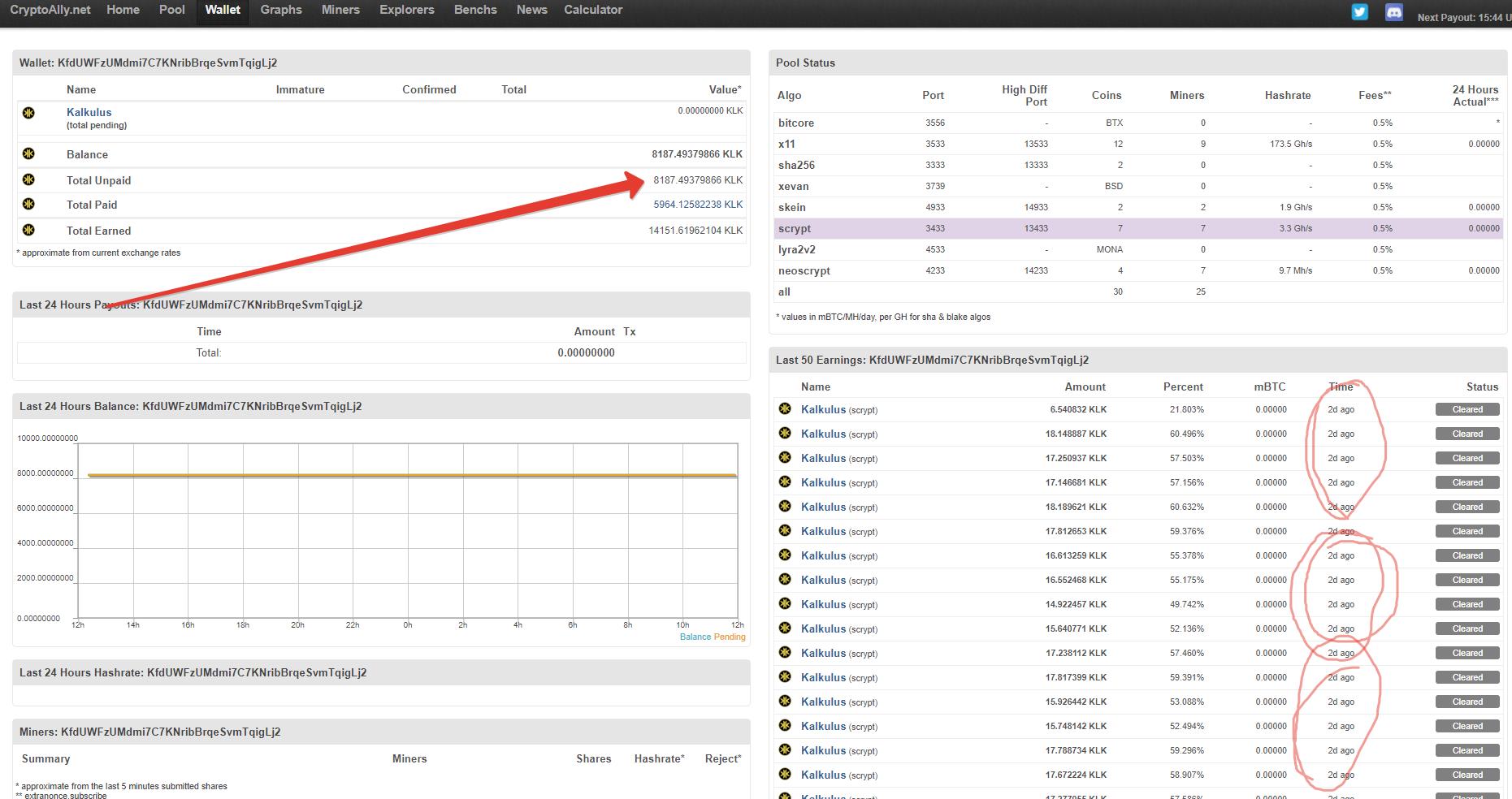Click the Next Payout time text
Viewport: 1512px width, 799px height.
[1464, 17]
